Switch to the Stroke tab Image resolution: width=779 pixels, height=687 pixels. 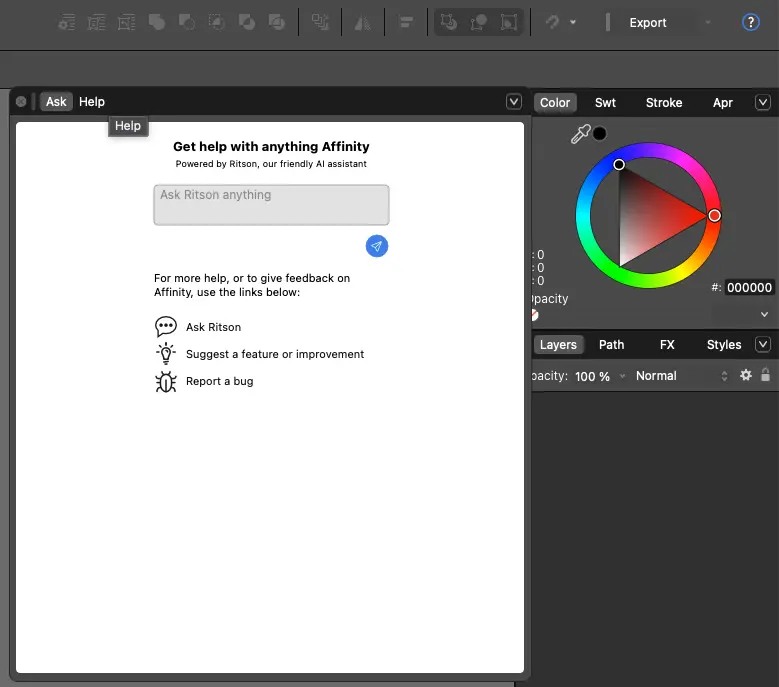click(x=664, y=103)
